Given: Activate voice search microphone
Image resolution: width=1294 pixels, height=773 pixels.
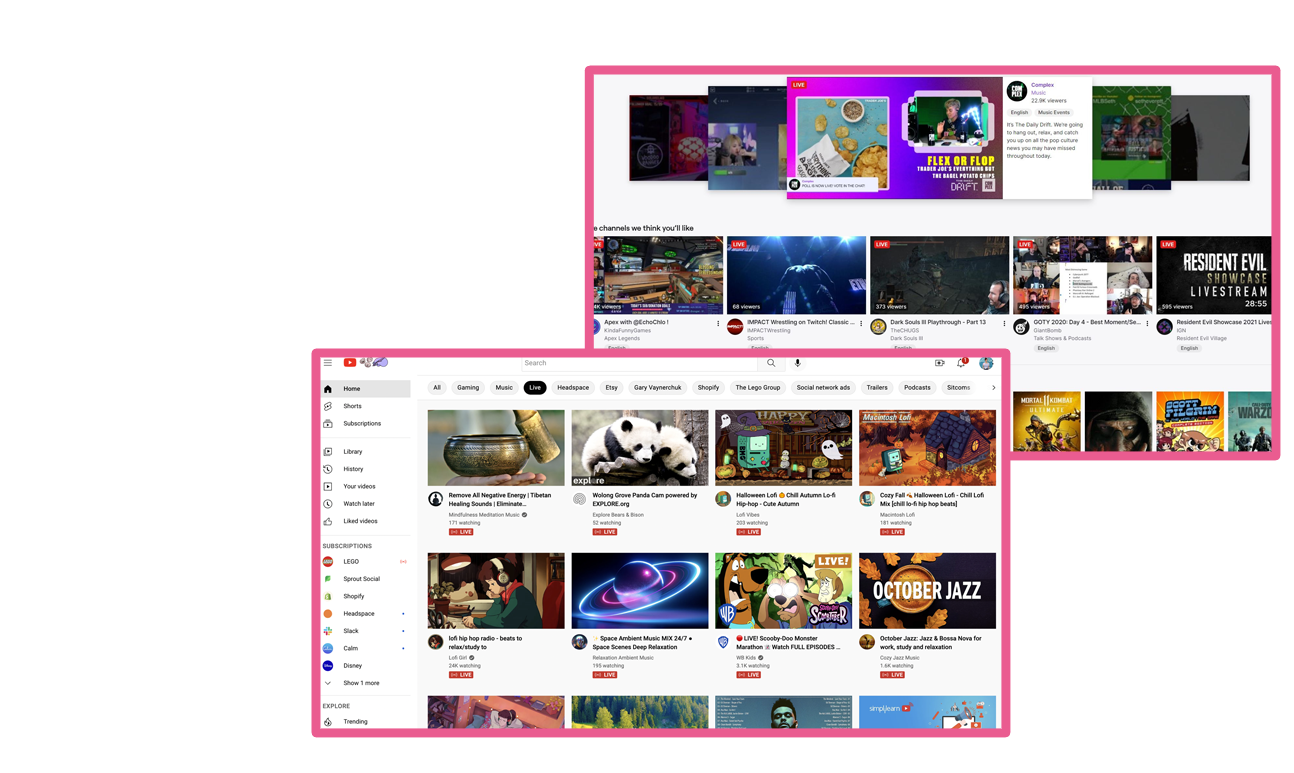Looking at the screenshot, I should [x=797, y=363].
